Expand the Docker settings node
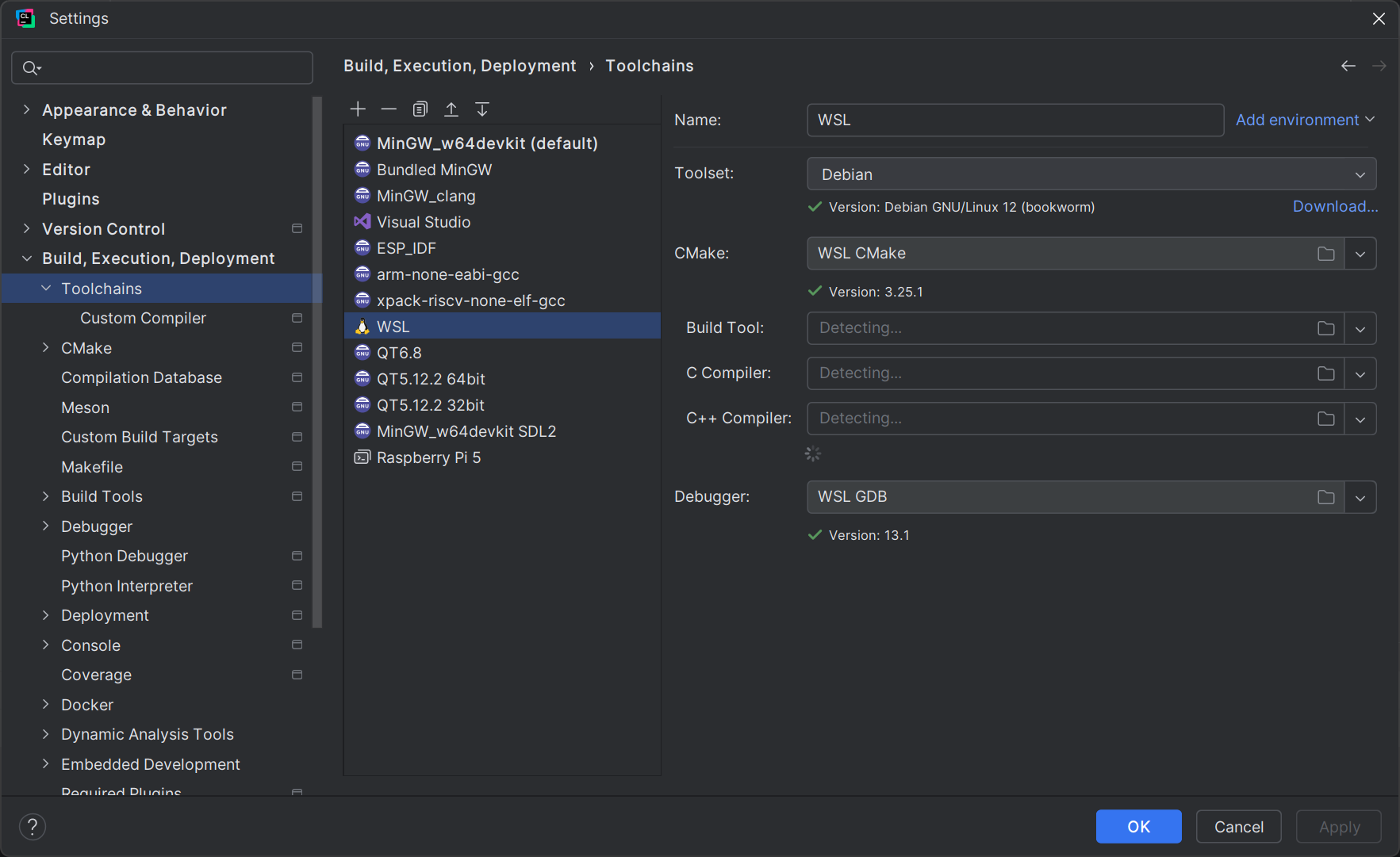1400x857 pixels. coord(46,705)
